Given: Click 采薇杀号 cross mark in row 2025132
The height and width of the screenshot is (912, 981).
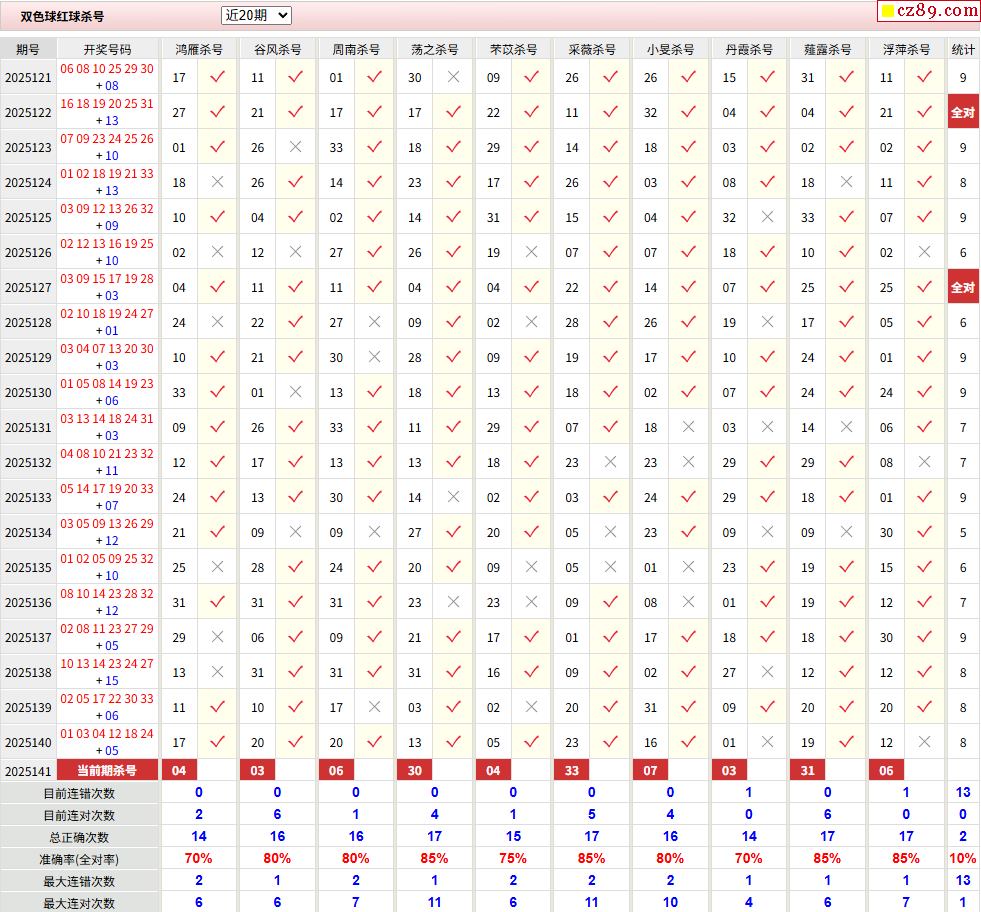Looking at the screenshot, I should pyautogui.click(x=610, y=462).
